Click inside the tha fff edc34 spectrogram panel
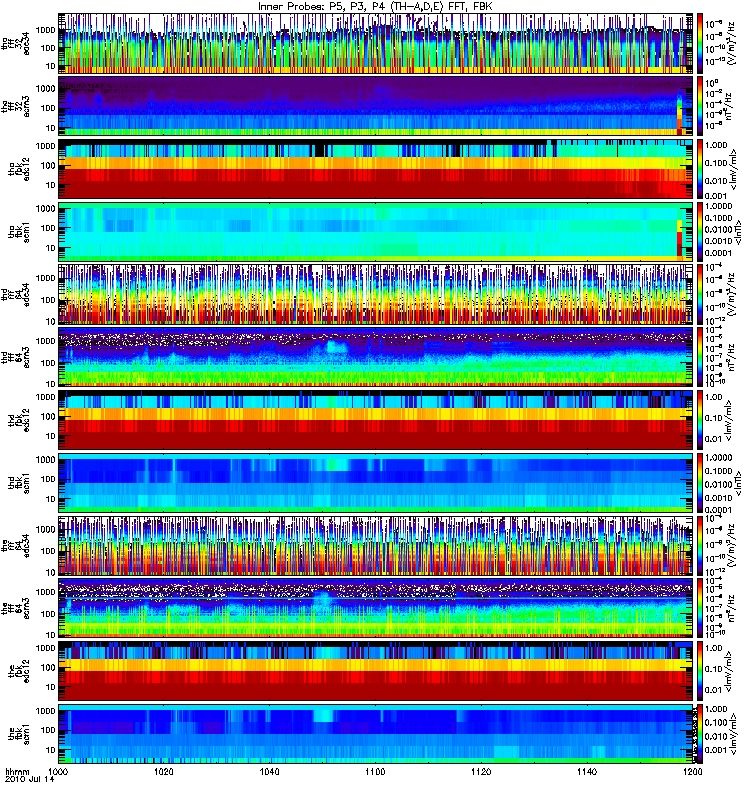 coord(376,43)
